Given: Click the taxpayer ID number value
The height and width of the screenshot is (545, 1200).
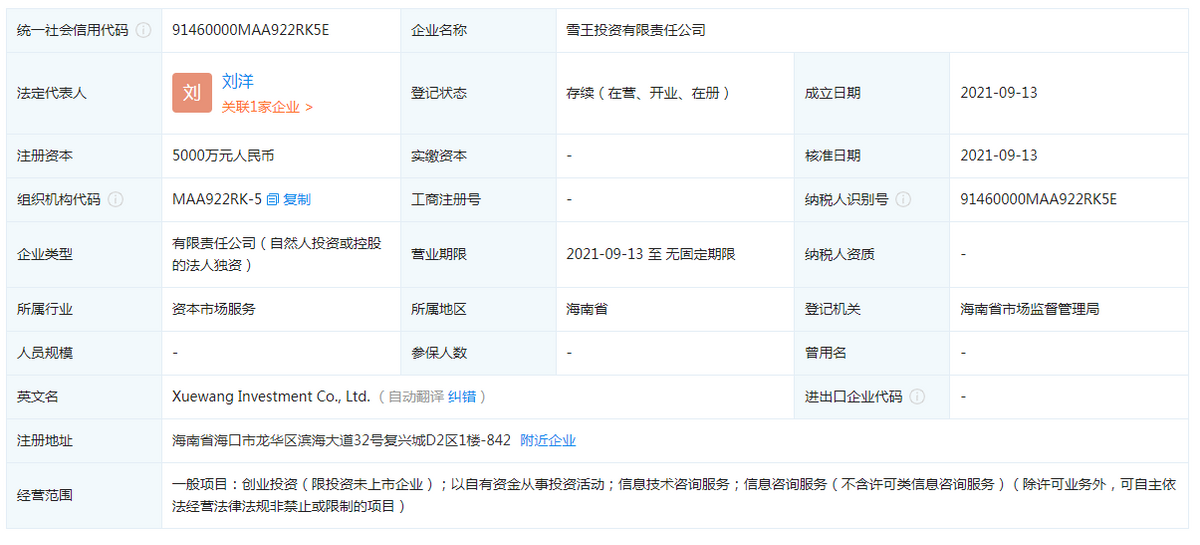Looking at the screenshot, I should [1039, 199].
